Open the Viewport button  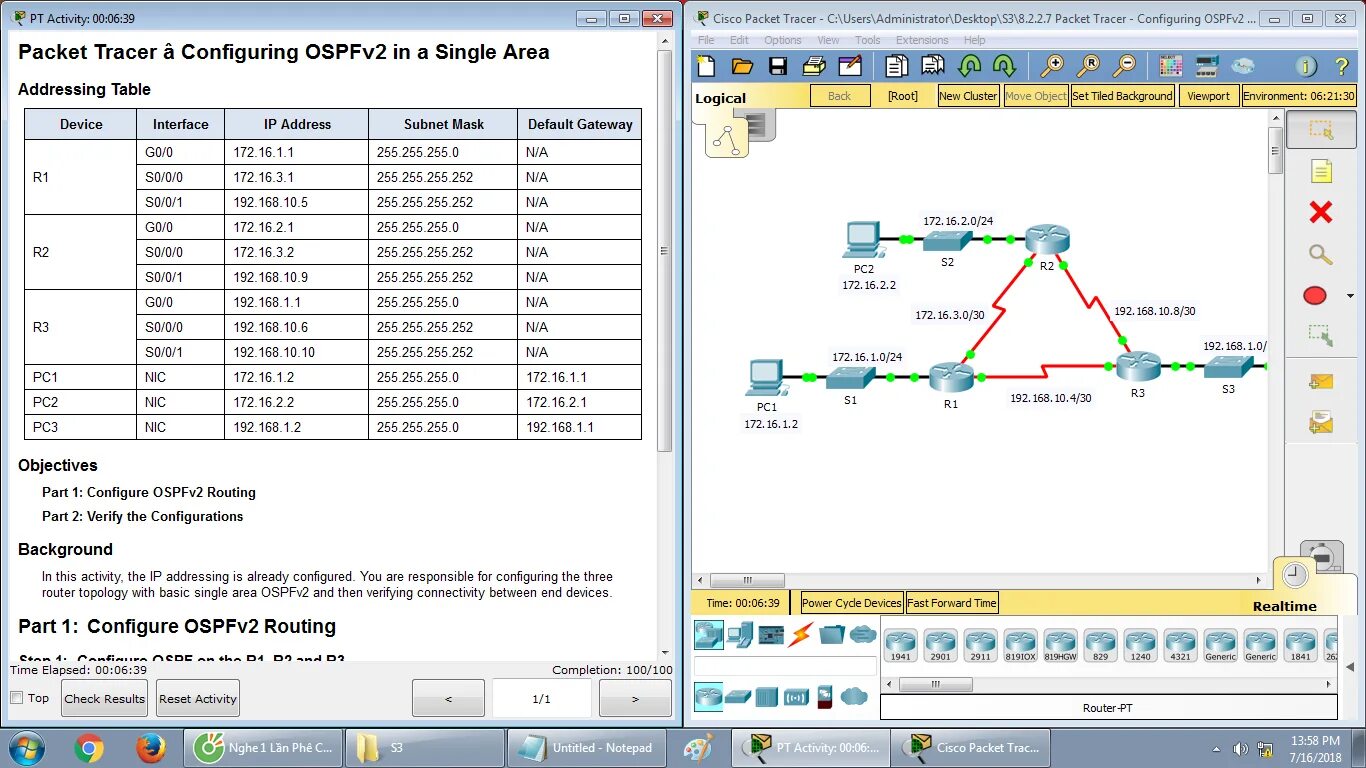click(1209, 96)
